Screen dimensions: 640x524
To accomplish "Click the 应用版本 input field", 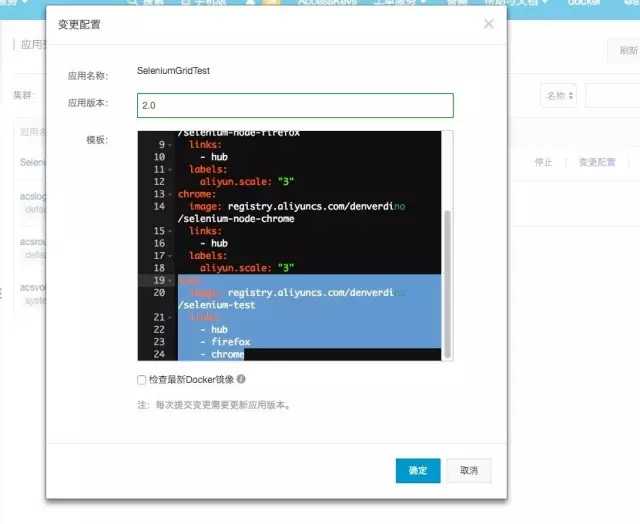I will click(x=295, y=105).
